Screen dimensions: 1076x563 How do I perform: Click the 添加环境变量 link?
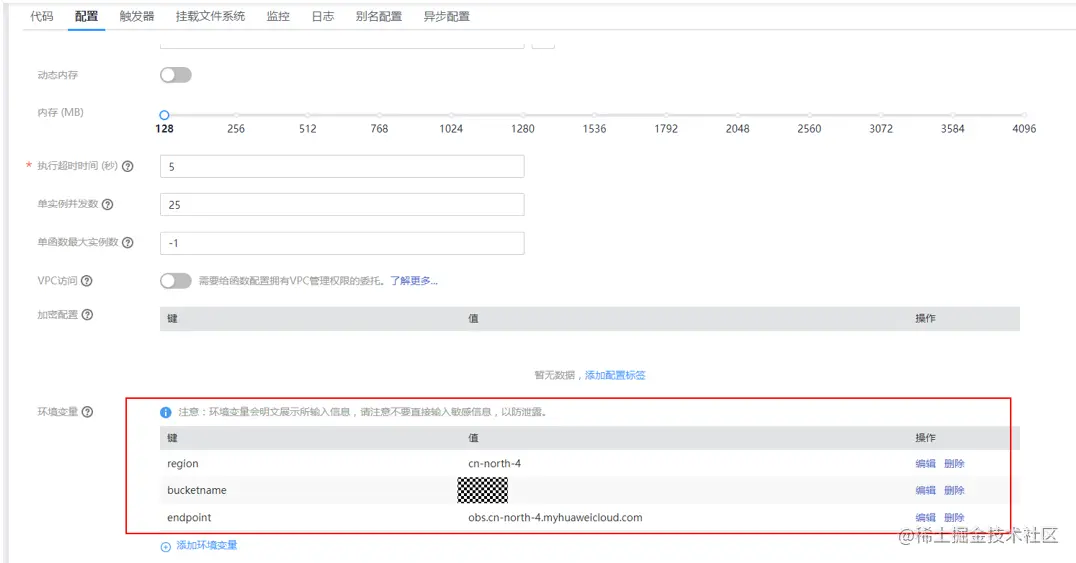207,545
